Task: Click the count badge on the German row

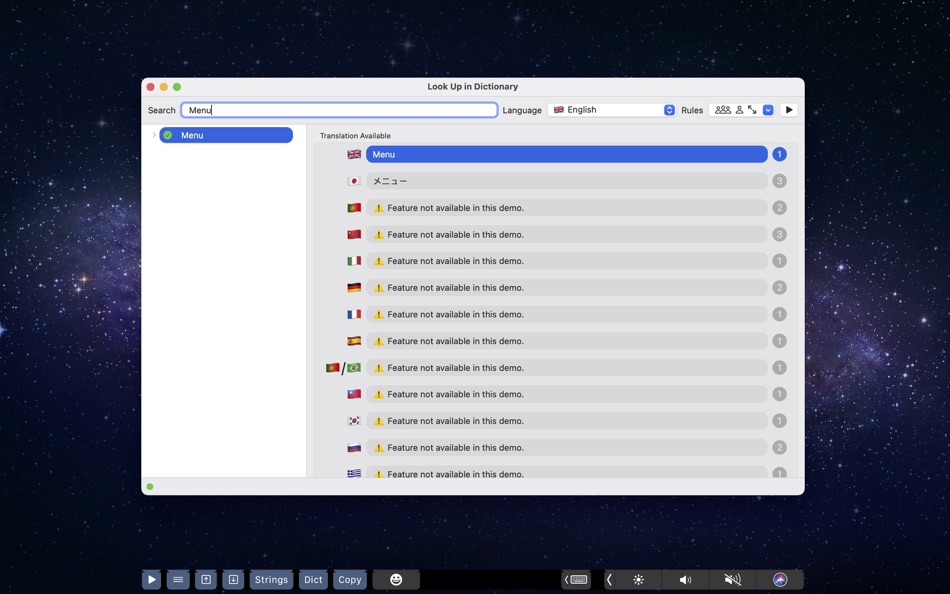Action: 779,288
